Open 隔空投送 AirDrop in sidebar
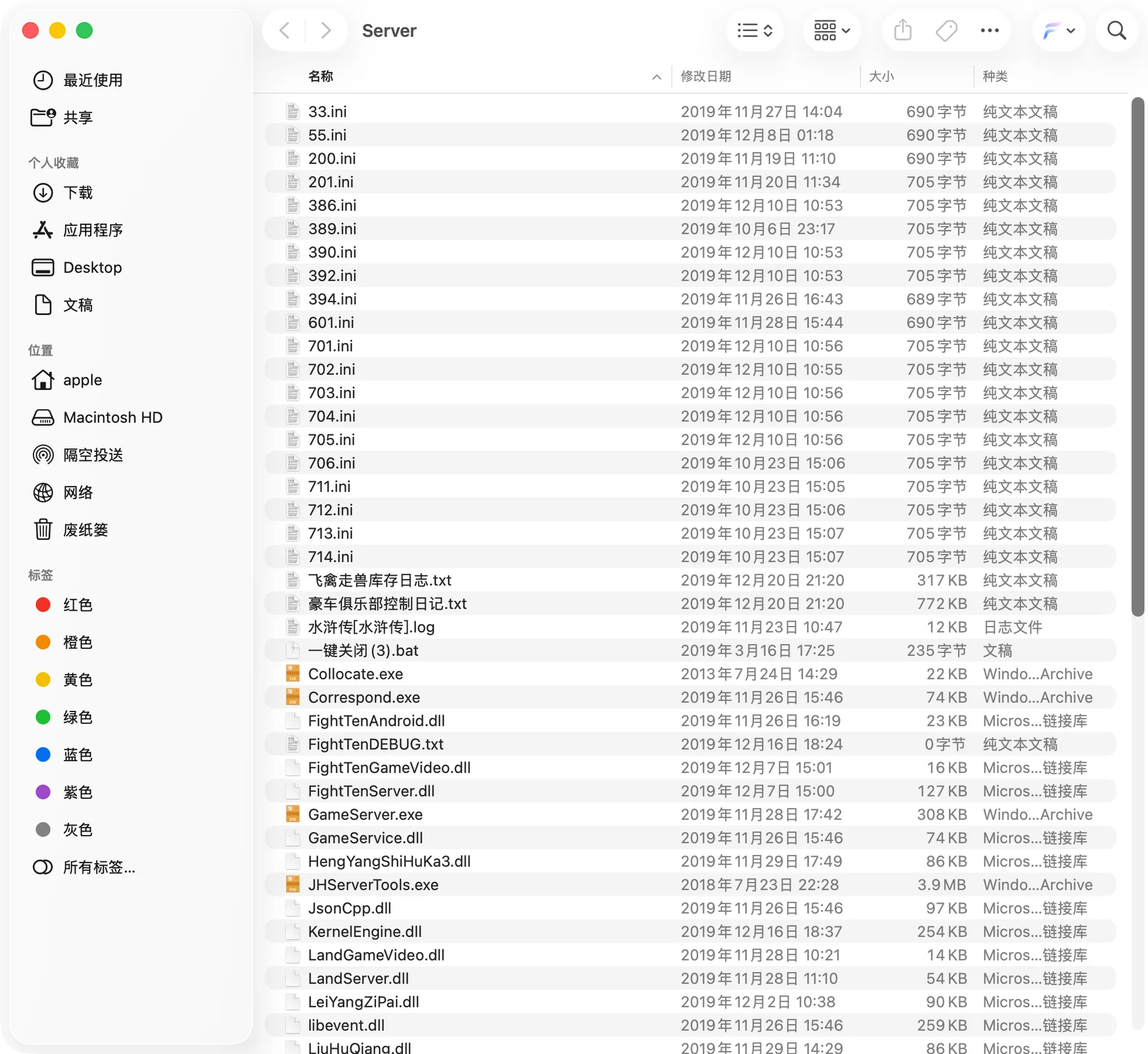Image resolution: width=1148 pixels, height=1054 pixels. tap(78, 455)
